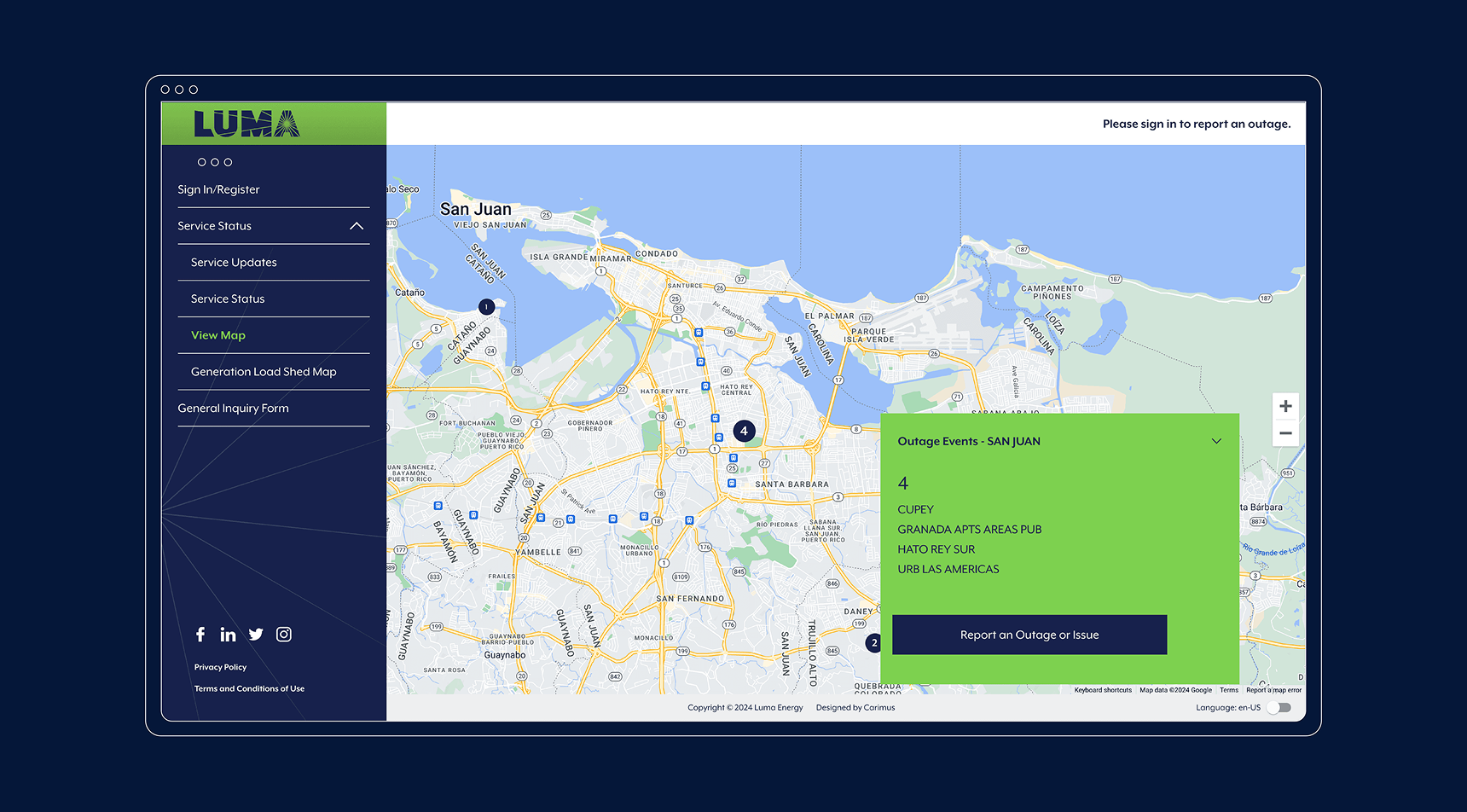Collapse the Outage Events San Juan panel
The height and width of the screenshot is (812, 1467).
pyautogui.click(x=1216, y=441)
